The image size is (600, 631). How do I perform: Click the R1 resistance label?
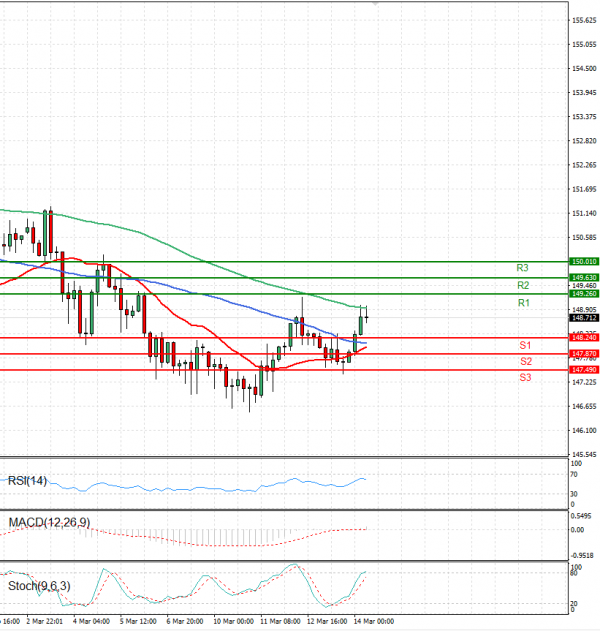[524, 303]
